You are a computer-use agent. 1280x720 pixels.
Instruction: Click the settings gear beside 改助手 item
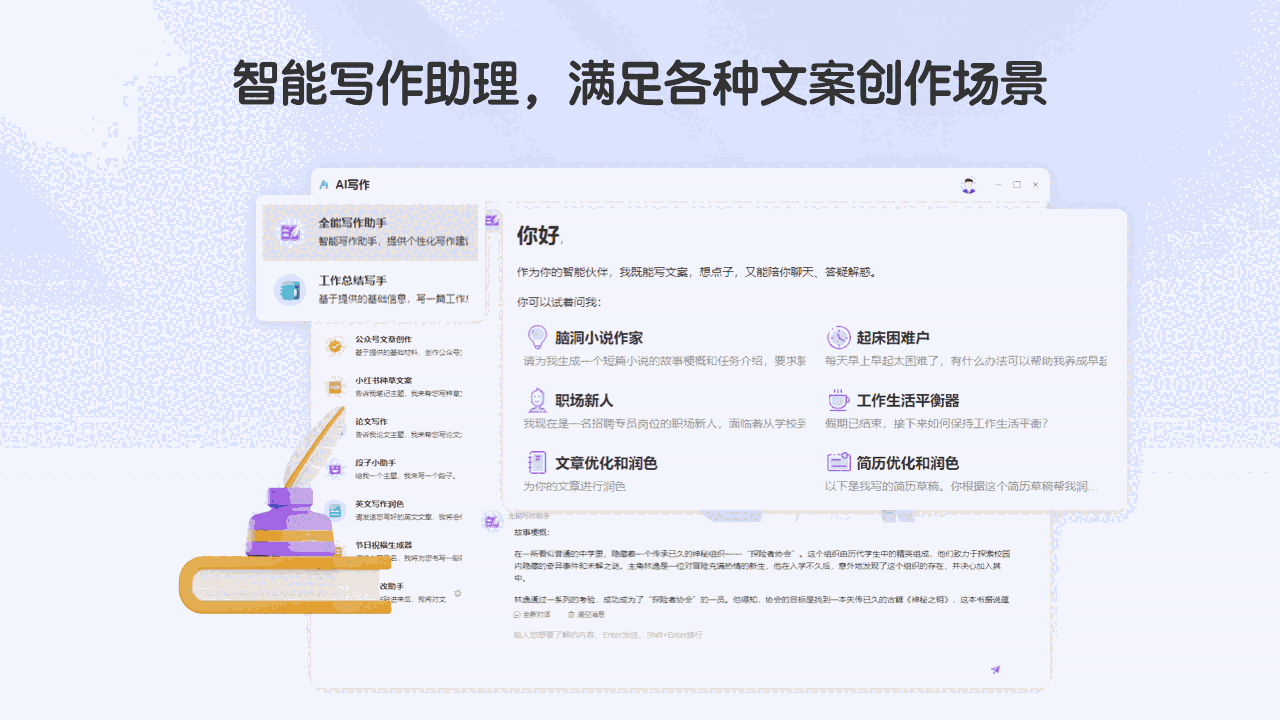(458, 593)
